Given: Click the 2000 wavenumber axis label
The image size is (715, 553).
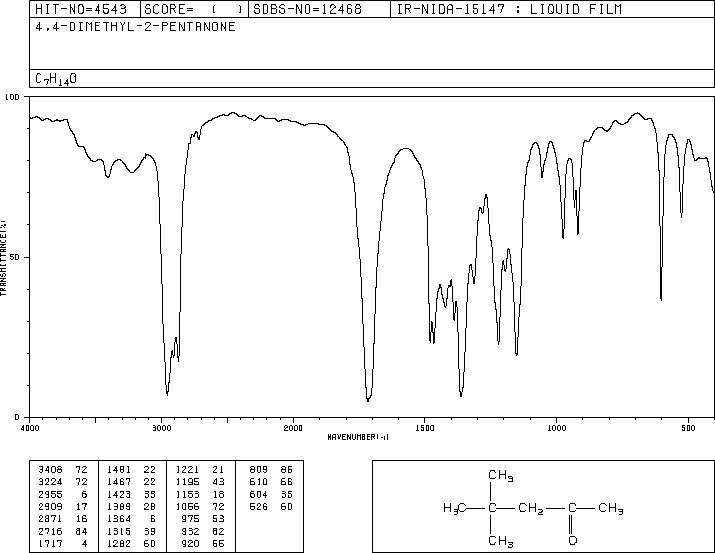Looking at the screenshot, I should pos(293,428).
